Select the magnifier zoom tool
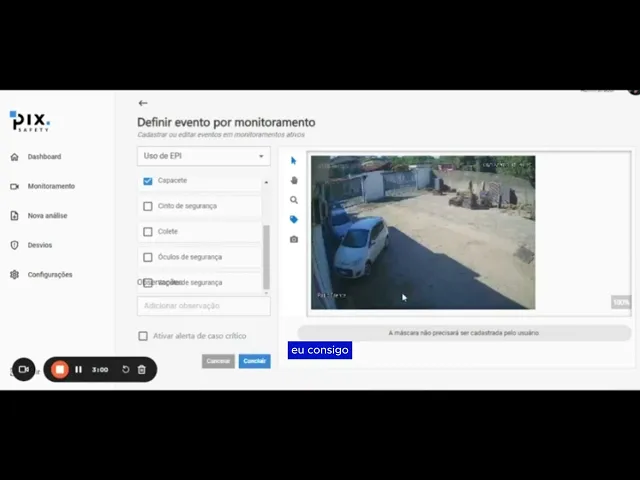The width and height of the screenshot is (640, 480). (294, 200)
